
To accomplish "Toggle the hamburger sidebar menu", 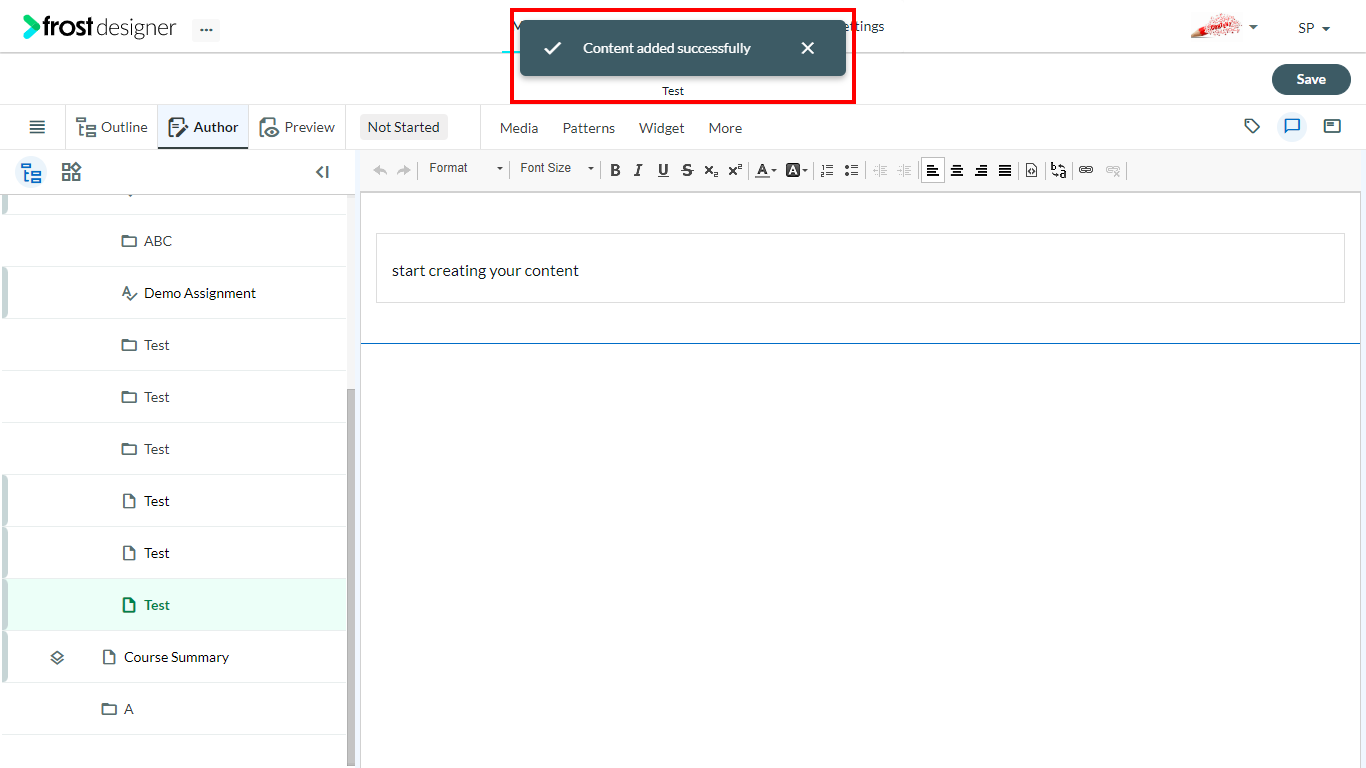I will [37, 127].
